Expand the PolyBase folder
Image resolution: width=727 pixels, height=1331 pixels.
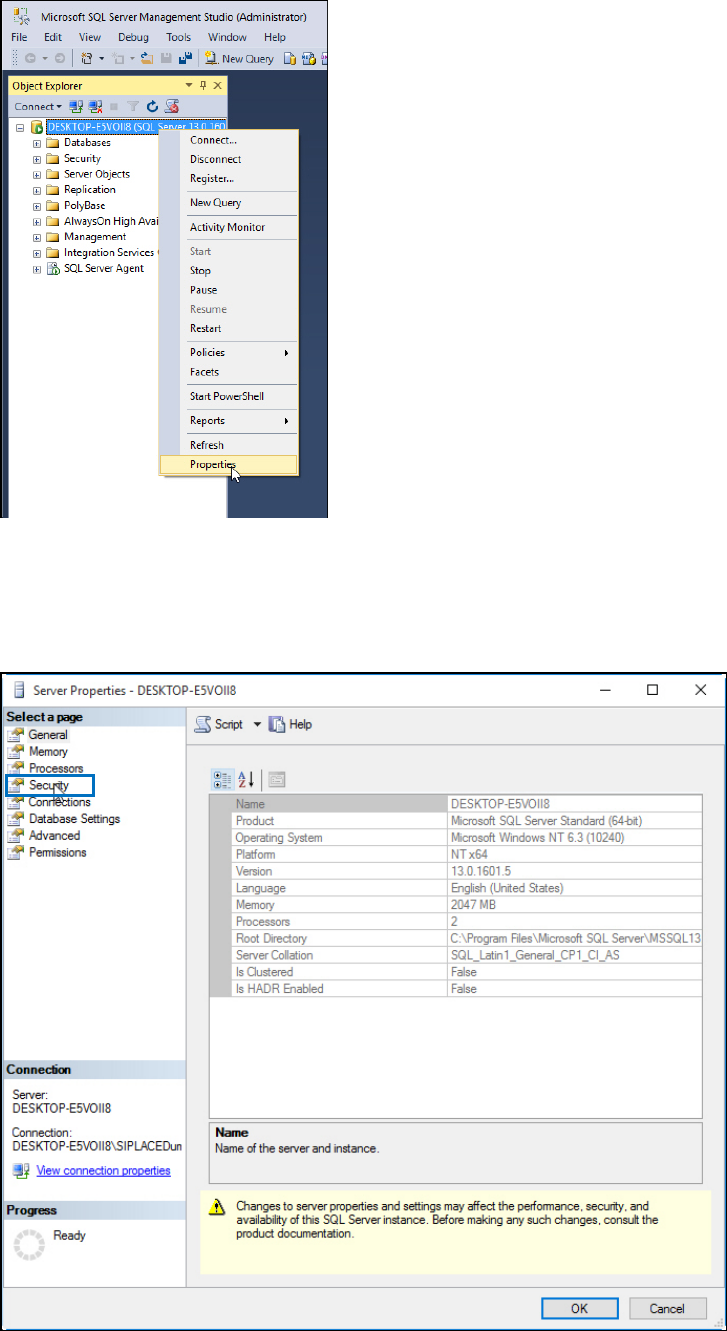click(x=37, y=206)
